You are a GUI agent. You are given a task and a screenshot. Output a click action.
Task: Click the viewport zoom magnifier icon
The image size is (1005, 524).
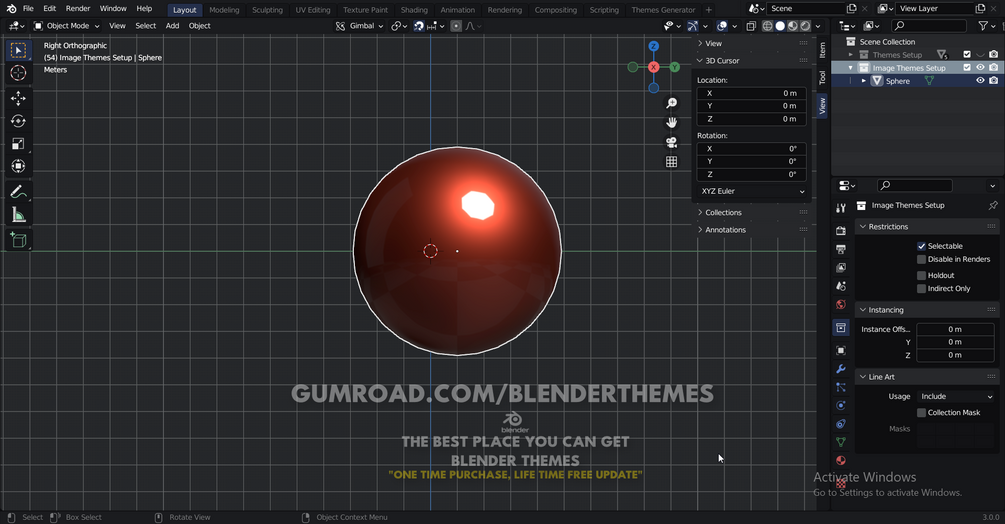[671, 103]
